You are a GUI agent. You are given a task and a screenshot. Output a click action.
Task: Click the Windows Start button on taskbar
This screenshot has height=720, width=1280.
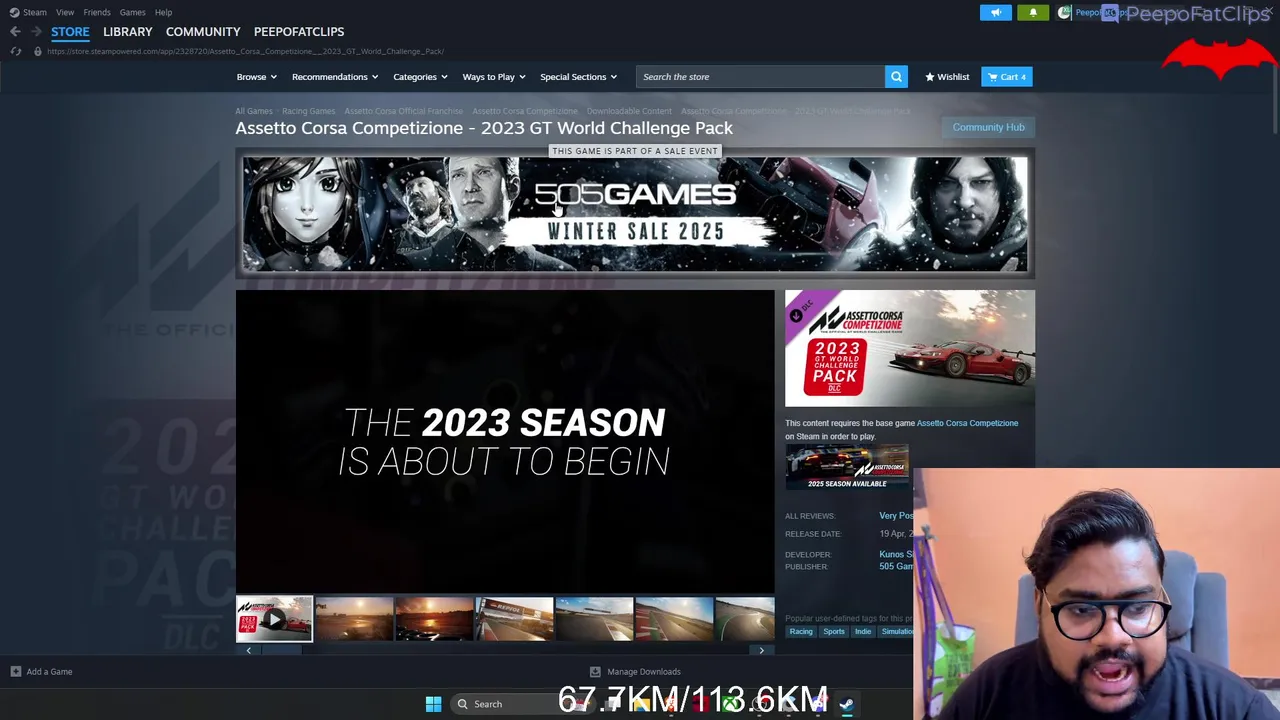tap(433, 704)
